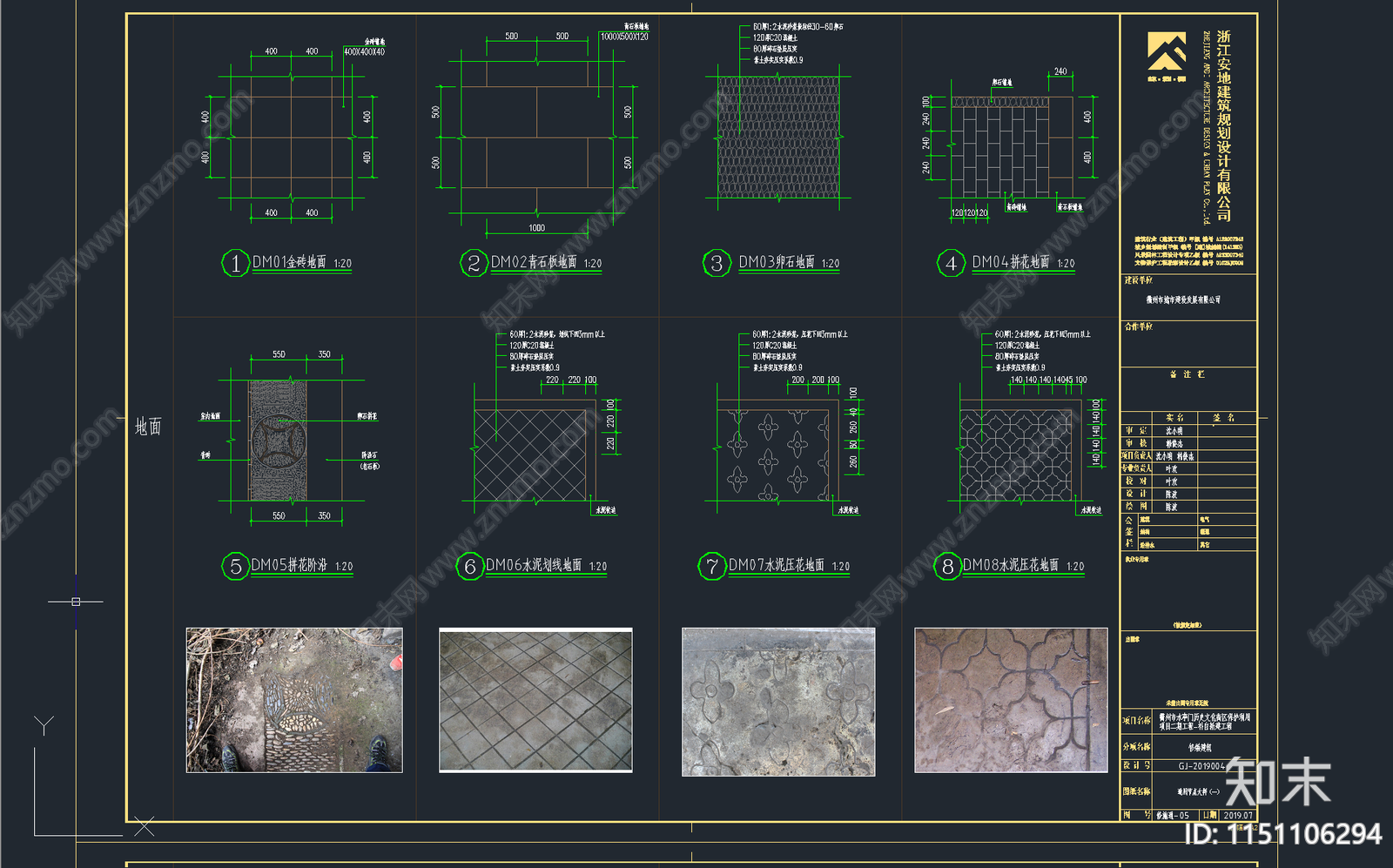The height and width of the screenshot is (868, 1393).
Task: Click the 1000 dimension under DM02 drawing
Action: point(536,228)
